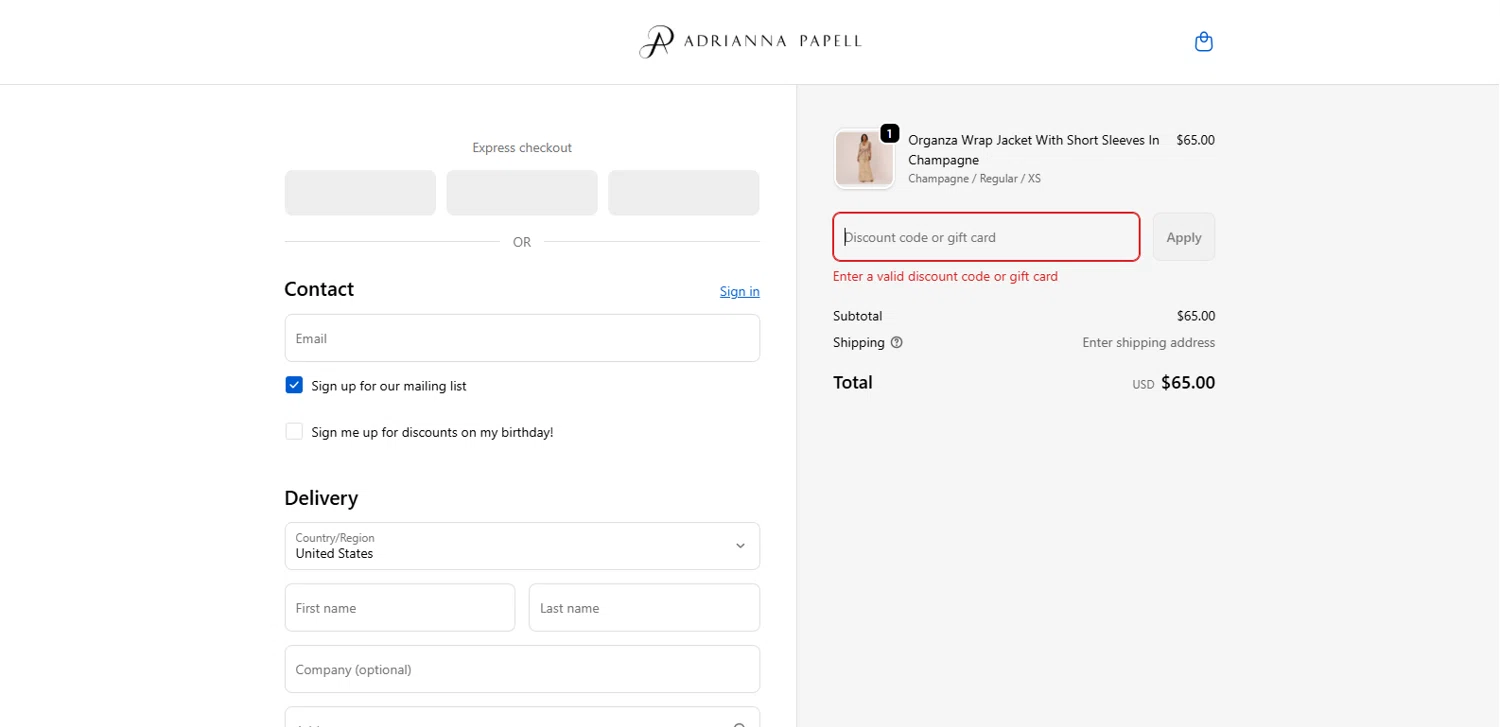
Task: Focus the Last name field
Action: (644, 608)
